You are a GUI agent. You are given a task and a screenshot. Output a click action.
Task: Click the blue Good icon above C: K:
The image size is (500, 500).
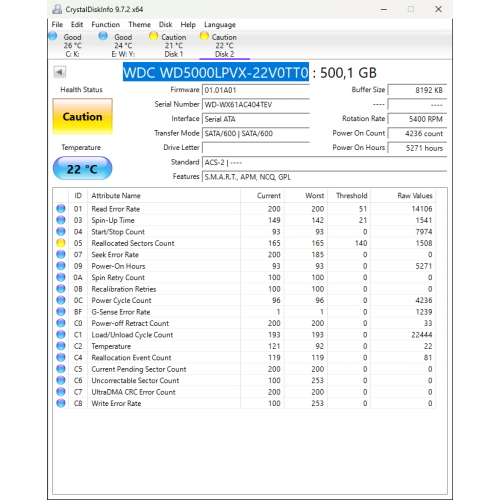(53, 36)
